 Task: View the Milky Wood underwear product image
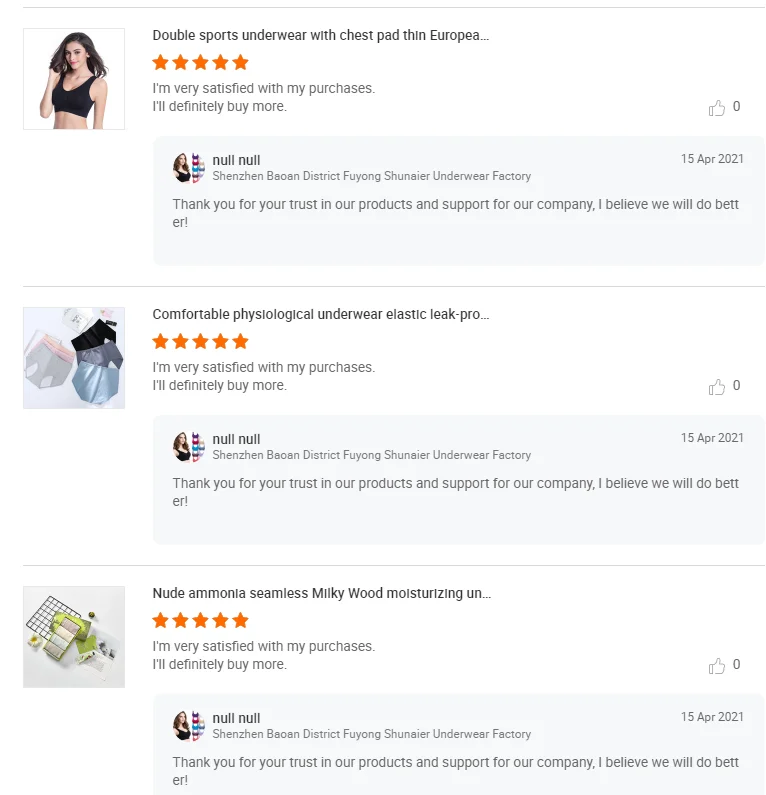74,637
